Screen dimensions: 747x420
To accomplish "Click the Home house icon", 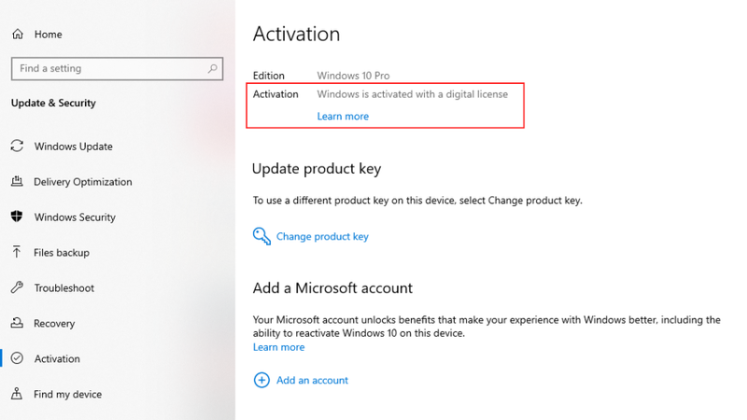I will [17, 34].
